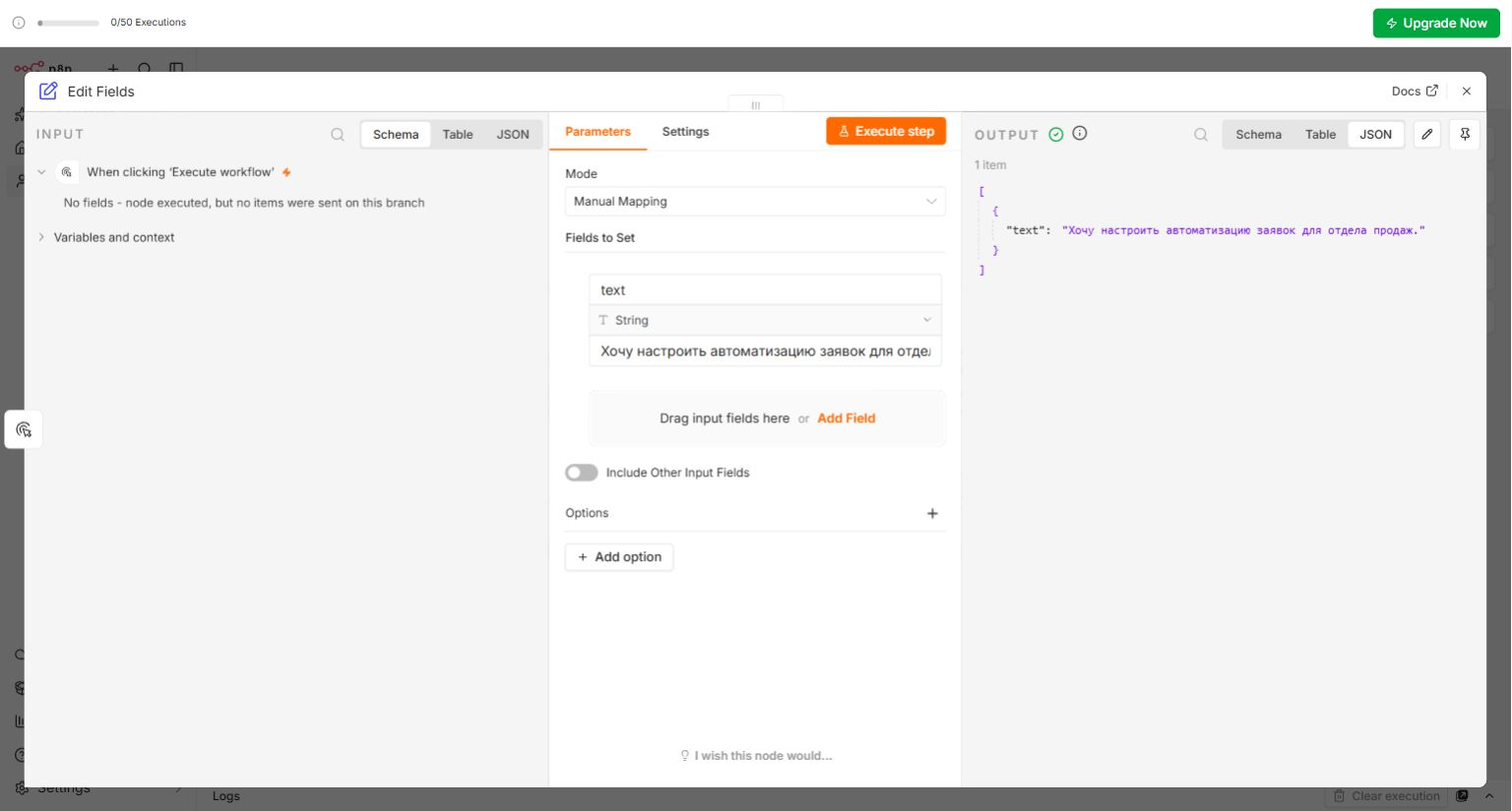This screenshot has height=811, width=1512.
Task: Click the Upgrade Now button
Action: click(x=1435, y=23)
